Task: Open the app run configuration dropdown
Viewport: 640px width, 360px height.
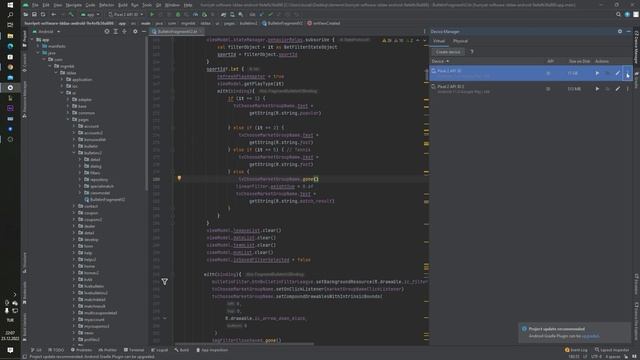Action: click(89, 14)
